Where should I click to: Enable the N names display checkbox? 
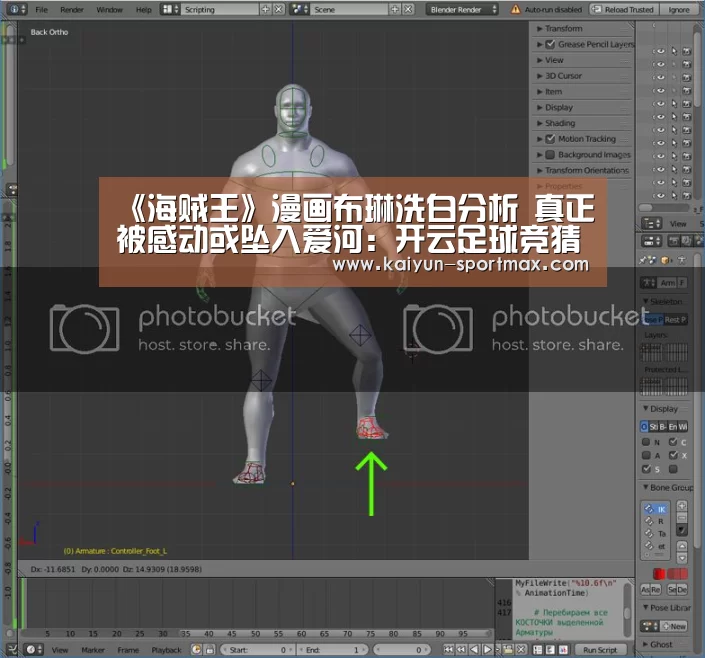(646, 442)
